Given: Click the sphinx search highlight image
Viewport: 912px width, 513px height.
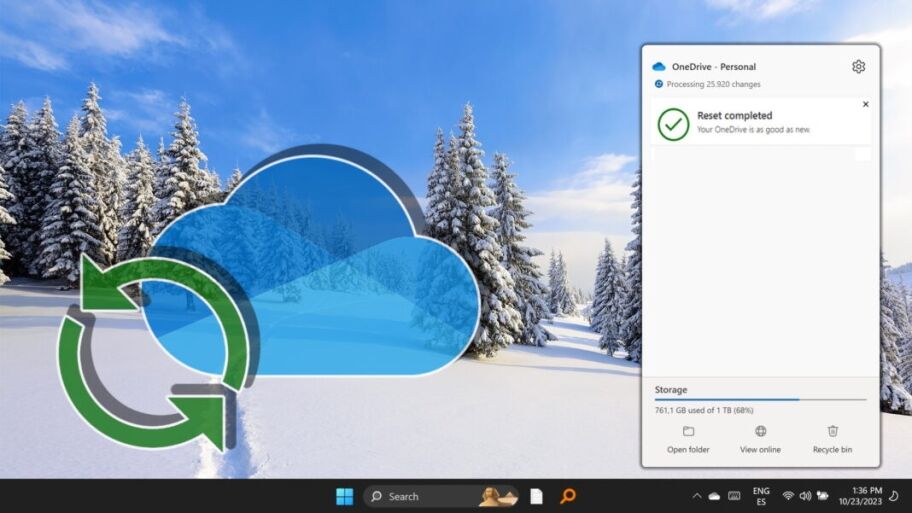Looking at the screenshot, I should (x=498, y=496).
